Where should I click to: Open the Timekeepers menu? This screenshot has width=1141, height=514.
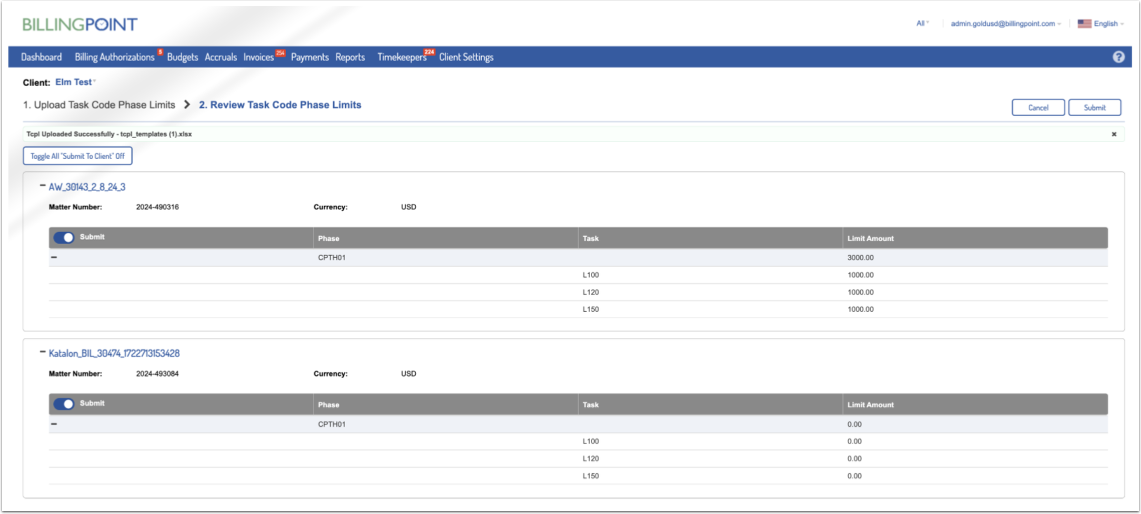[x=402, y=57]
